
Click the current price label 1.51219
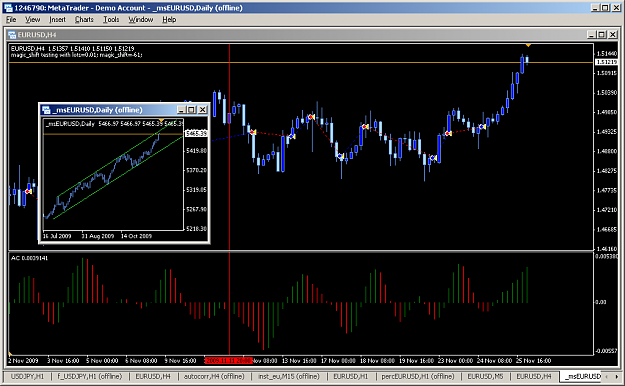pos(606,62)
